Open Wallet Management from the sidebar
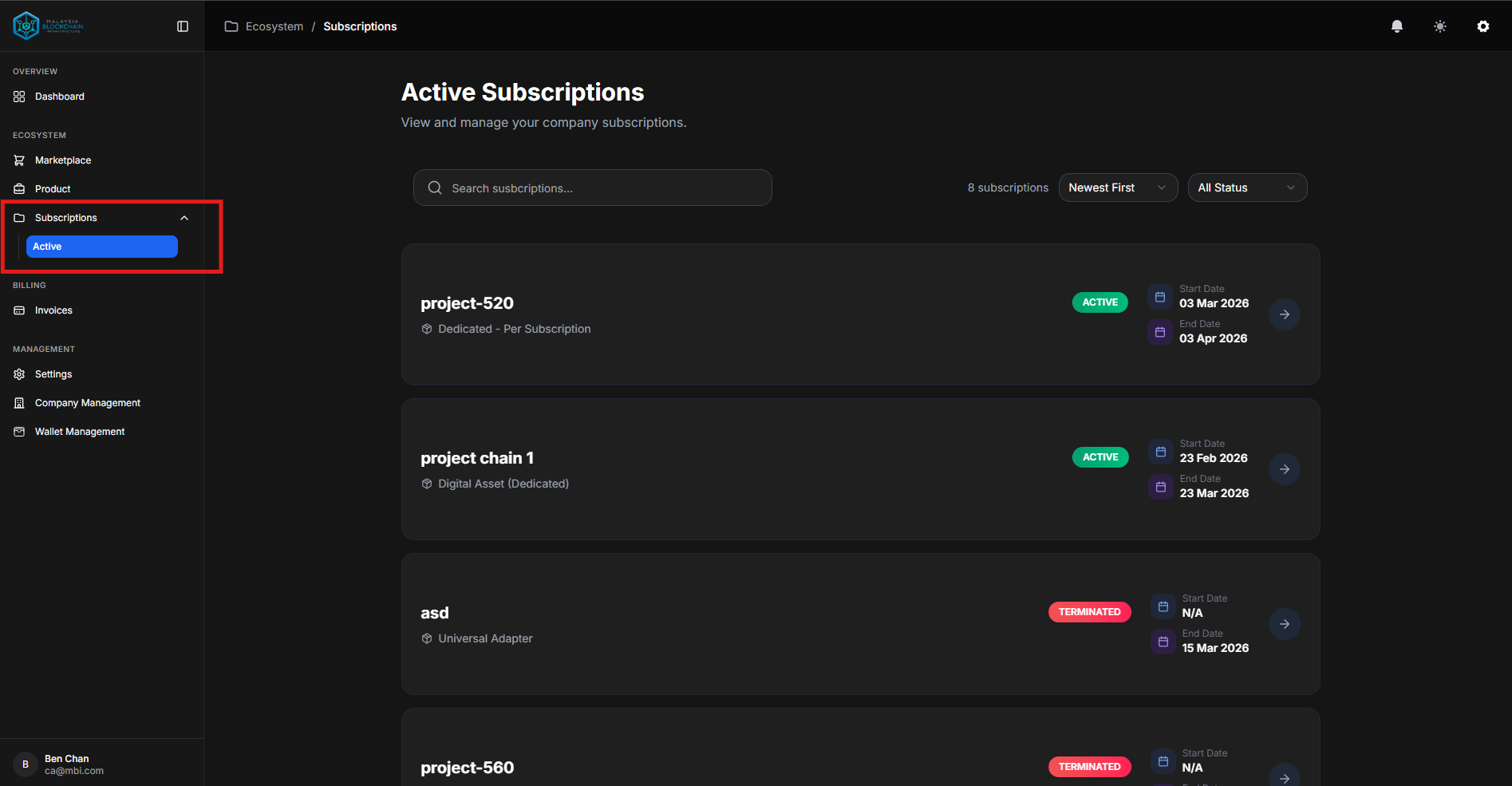 (x=79, y=431)
